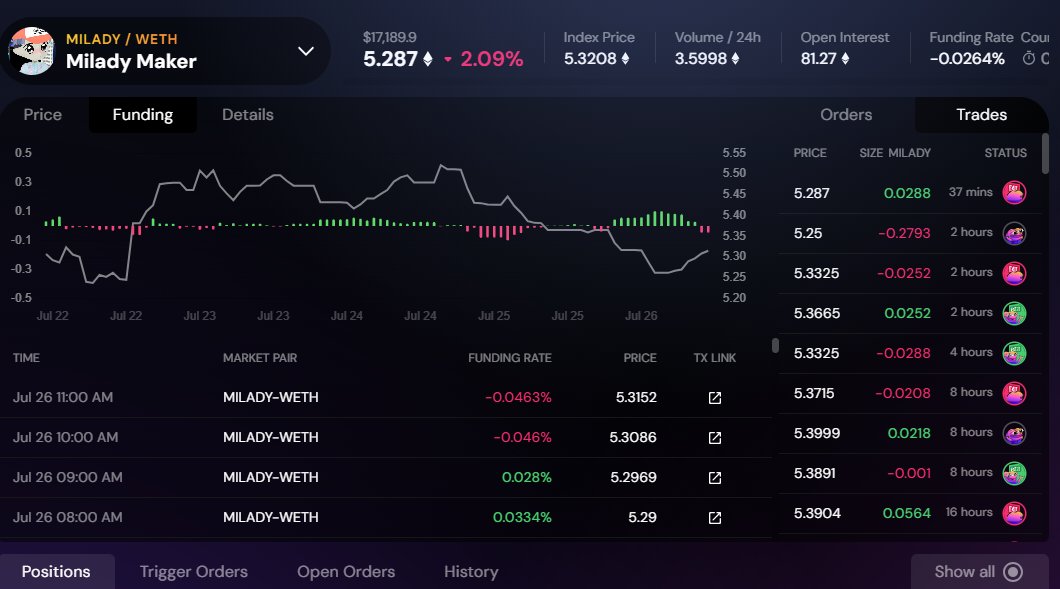Open the Details tab
1060x589 pixels.
click(247, 115)
